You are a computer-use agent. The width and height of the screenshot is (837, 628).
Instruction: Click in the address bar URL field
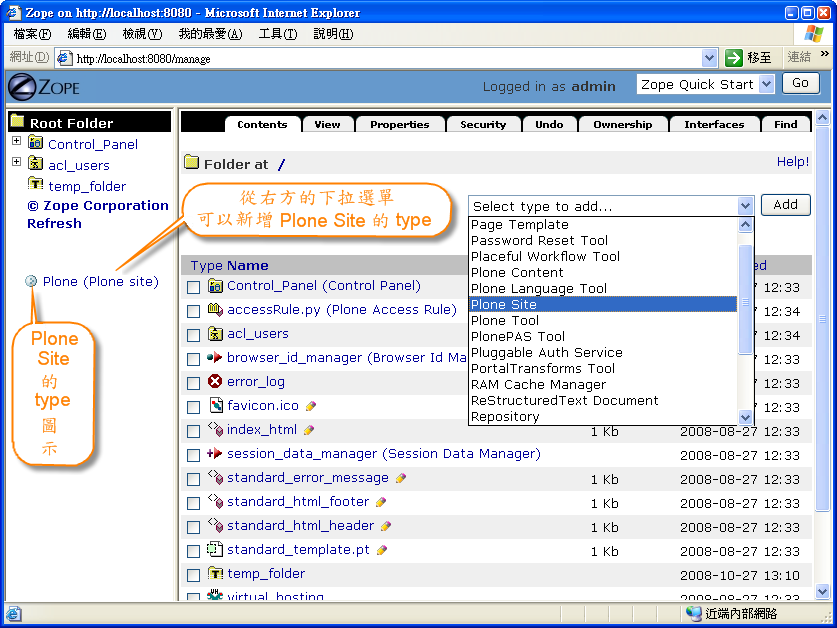click(x=378, y=58)
